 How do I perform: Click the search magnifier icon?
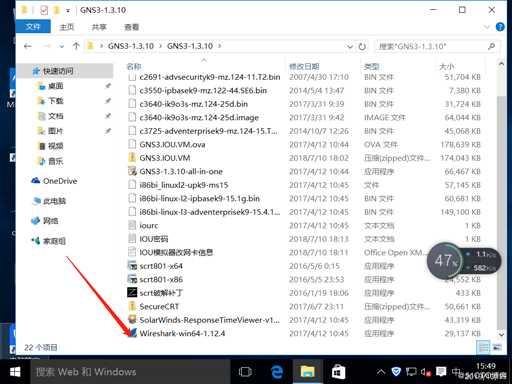[492, 46]
